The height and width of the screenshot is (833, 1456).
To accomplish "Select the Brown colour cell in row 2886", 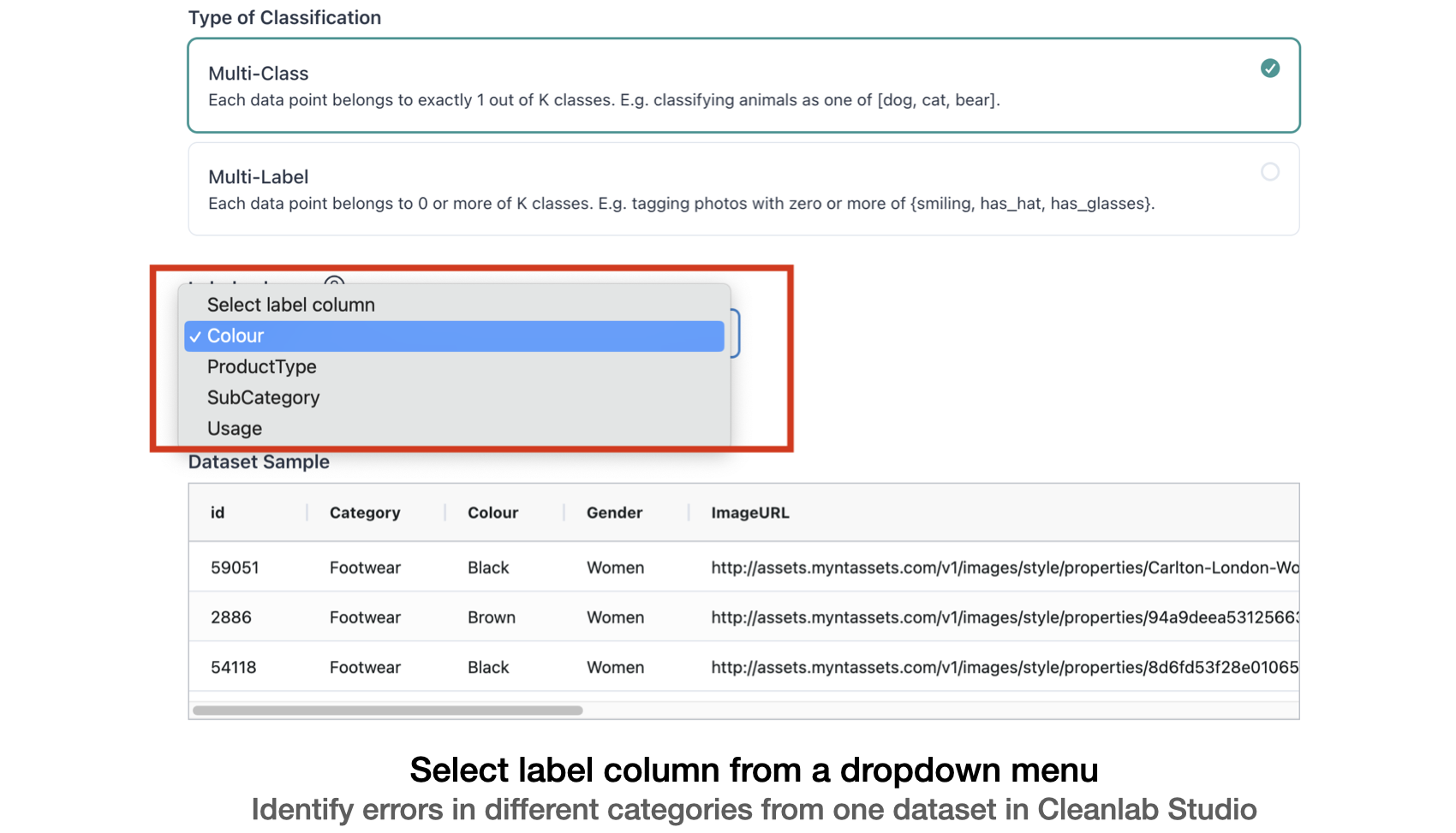I will pos(492,617).
